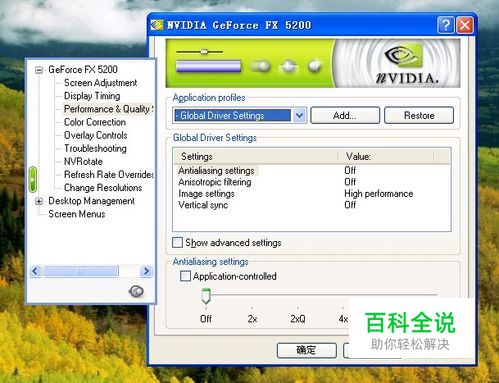Image resolution: width=499 pixels, height=383 pixels.
Task: Click the Settings column header
Action: 256,156
